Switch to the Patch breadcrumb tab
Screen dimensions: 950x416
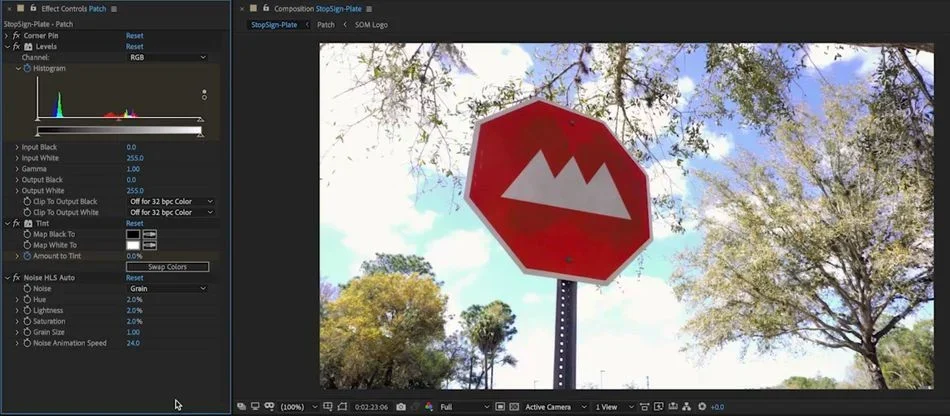(326, 25)
